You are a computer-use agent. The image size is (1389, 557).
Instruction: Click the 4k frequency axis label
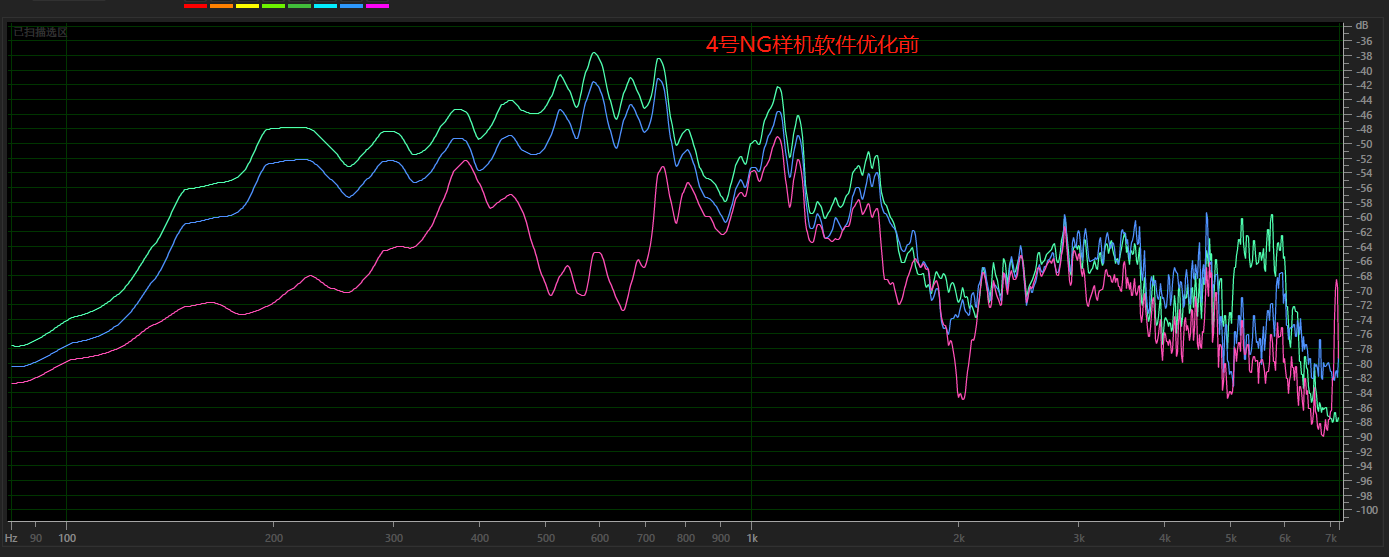tap(1165, 538)
